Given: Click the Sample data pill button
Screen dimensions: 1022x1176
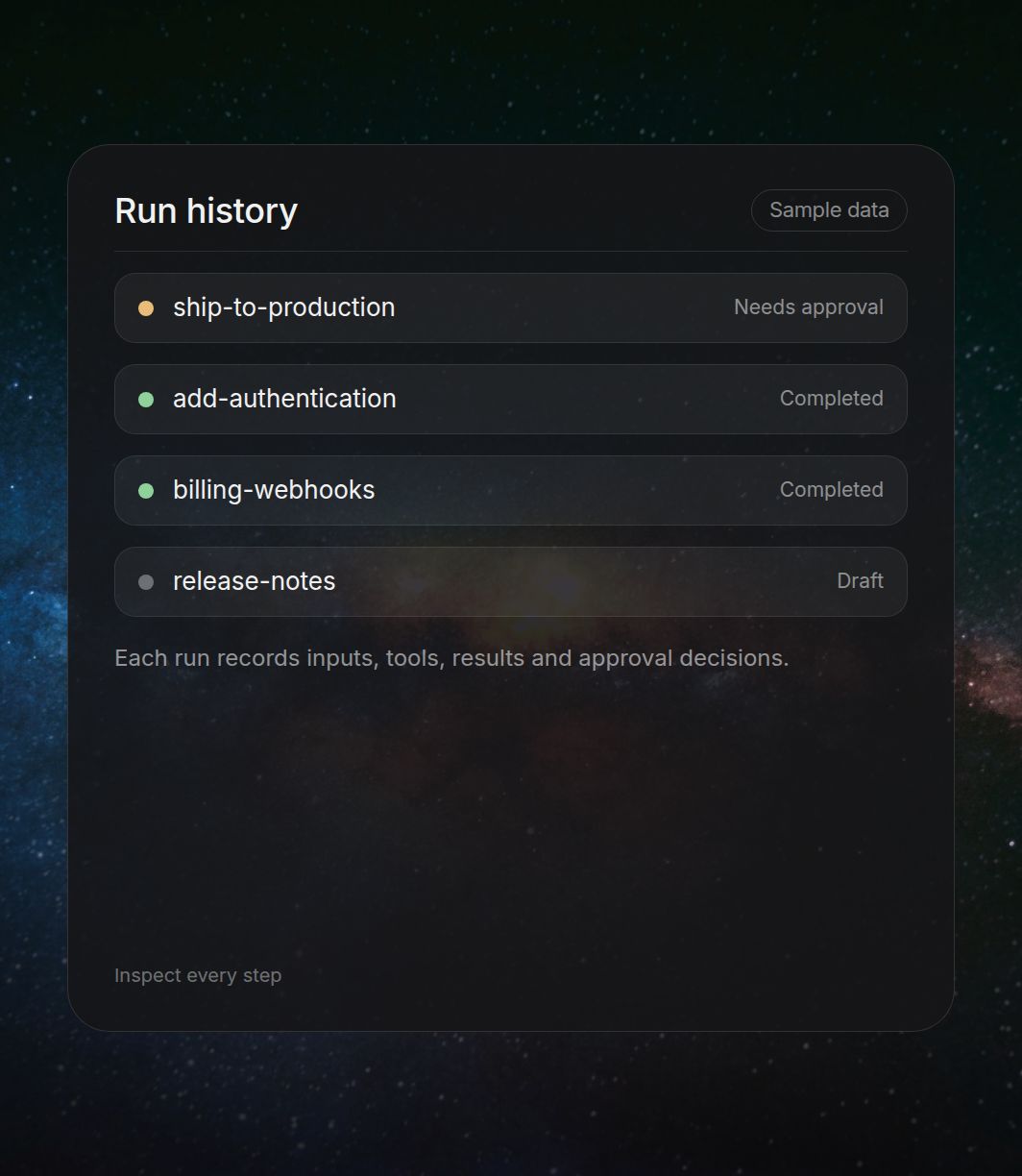Looking at the screenshot, I should tap(829, 210).
